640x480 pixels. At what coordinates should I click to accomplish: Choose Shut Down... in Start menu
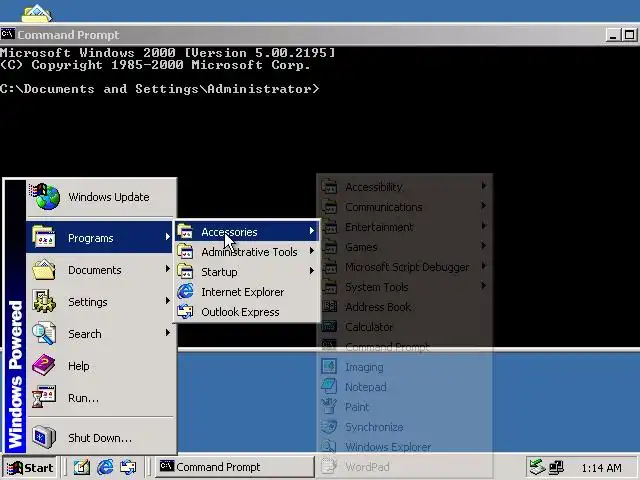pos(101,438)
